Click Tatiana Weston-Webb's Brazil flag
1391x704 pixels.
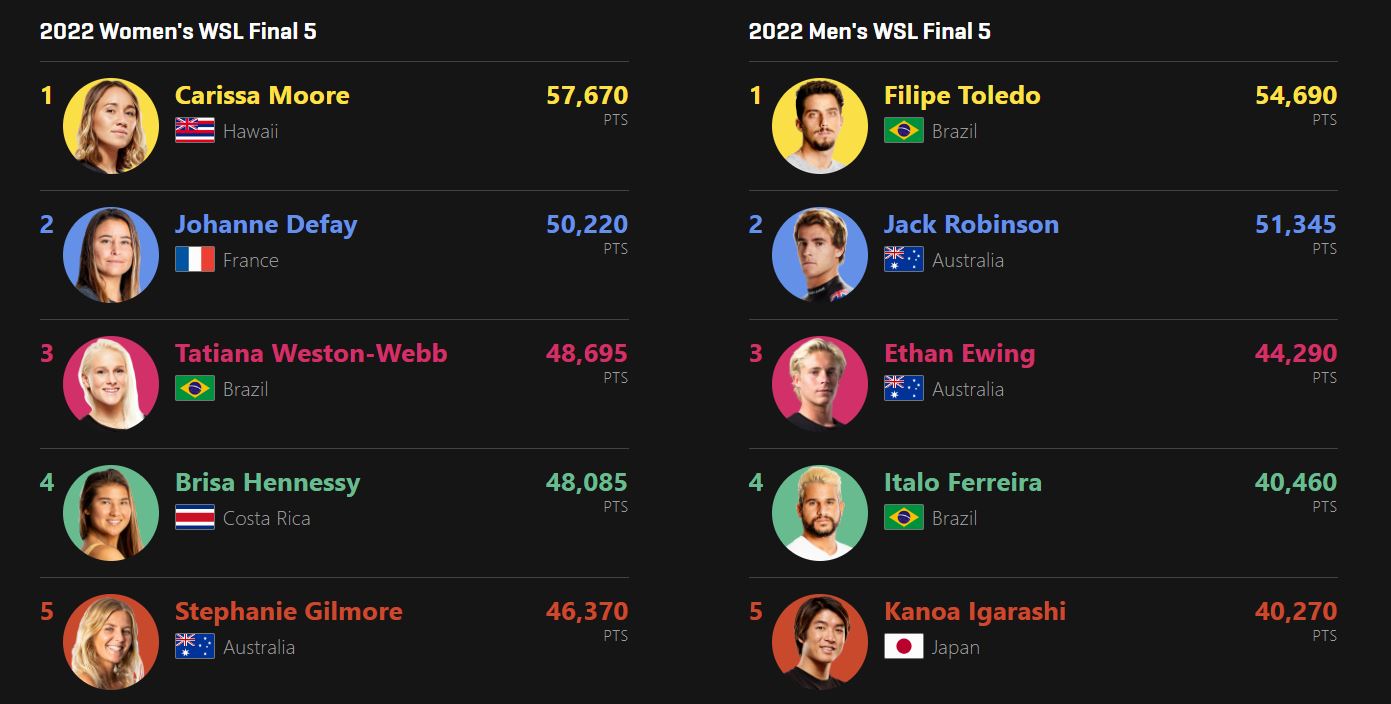(195, 389)
